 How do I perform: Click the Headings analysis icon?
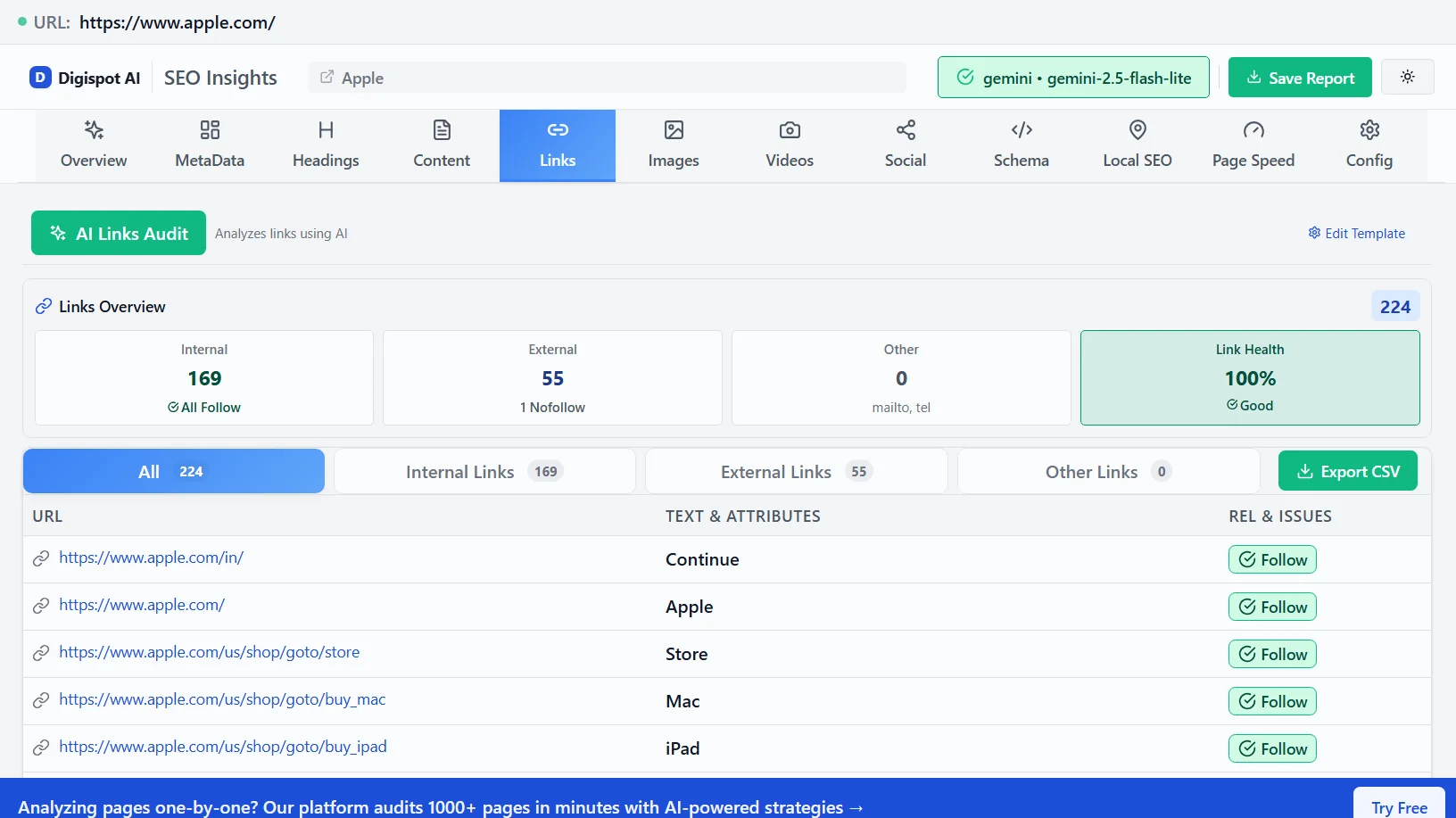[325, 130]
